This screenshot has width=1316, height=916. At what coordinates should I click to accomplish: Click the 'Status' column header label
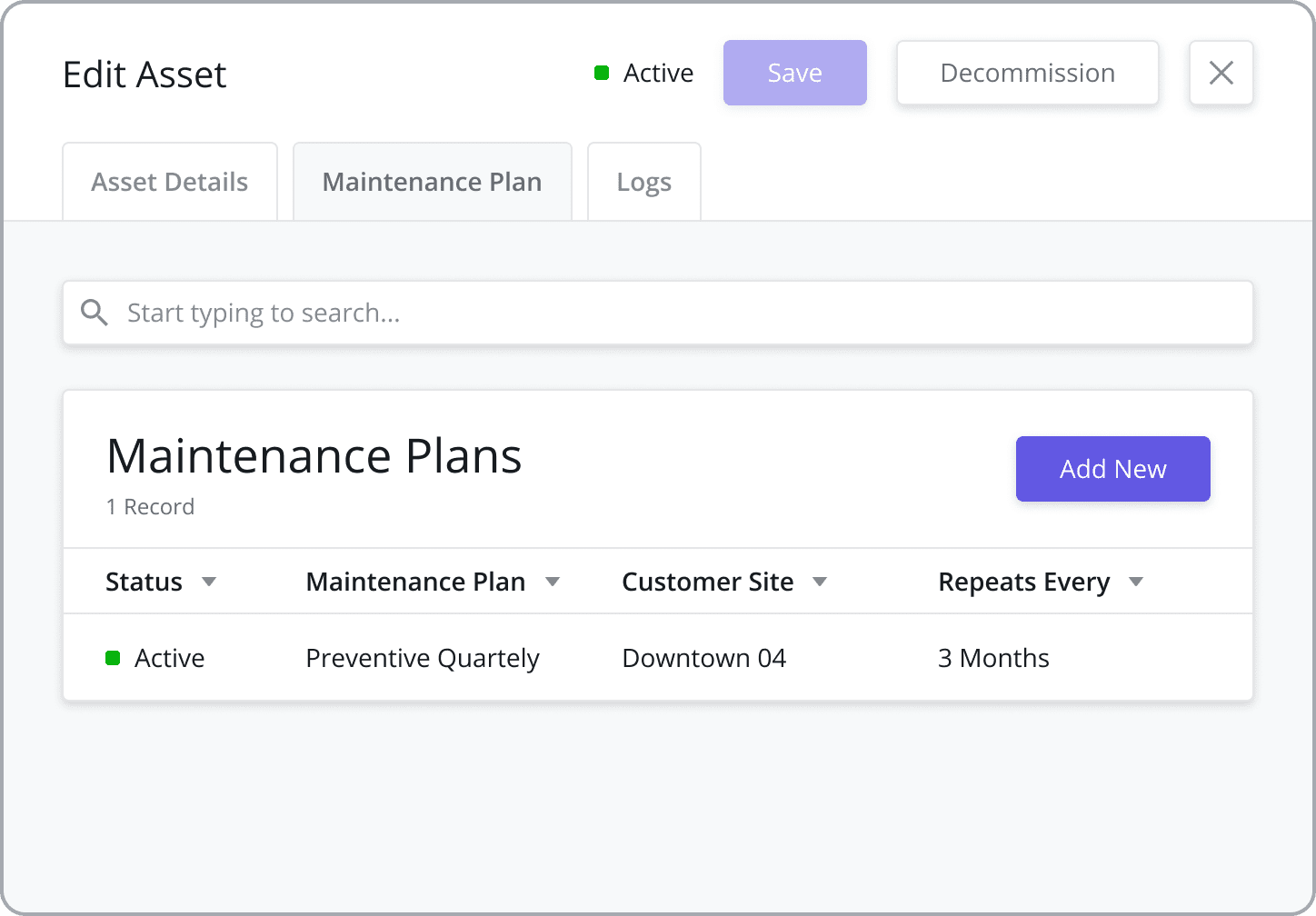pyautogui.click(x=145, y=582)
